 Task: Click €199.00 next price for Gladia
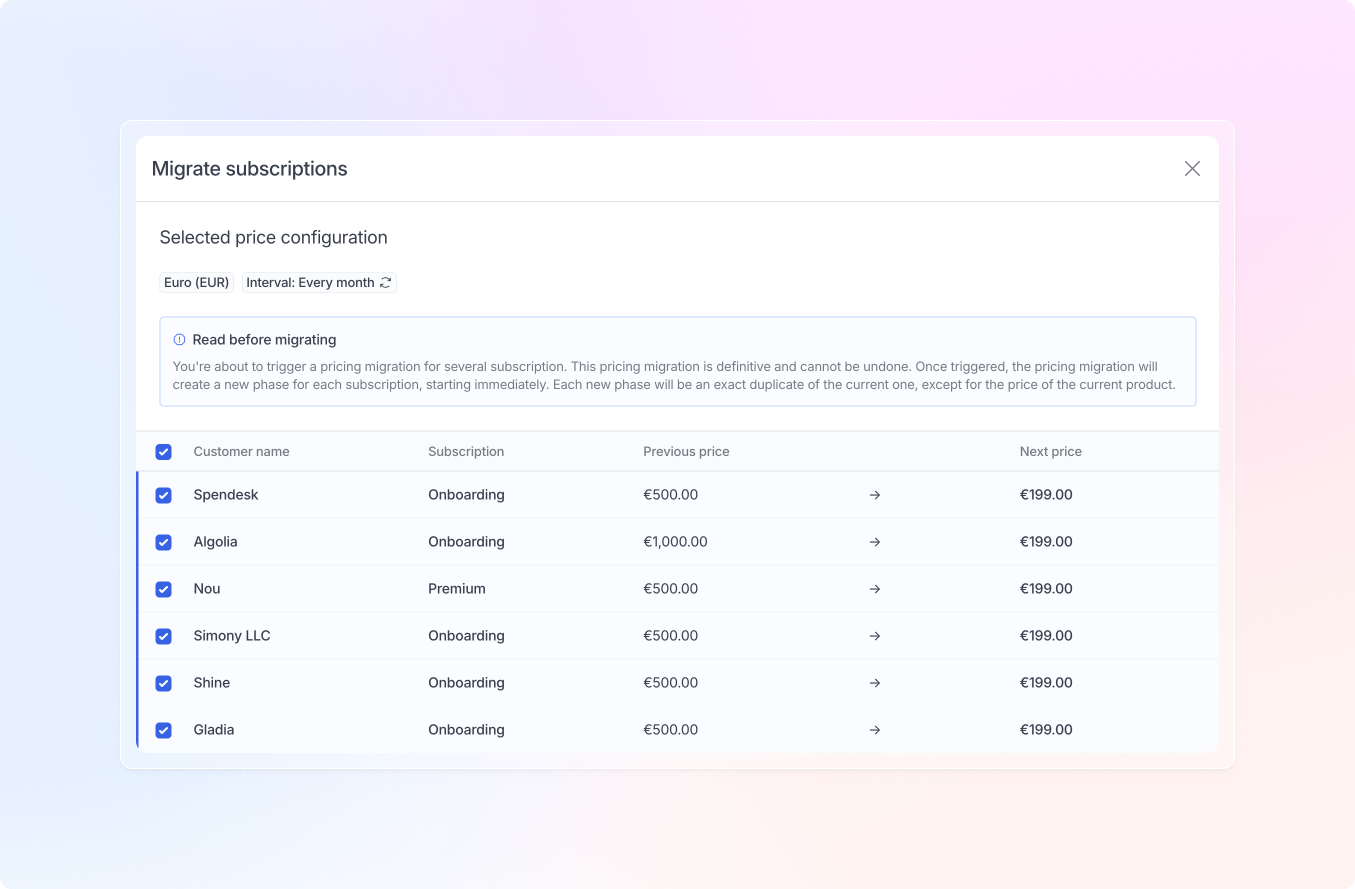click(x=1046, y=730)
